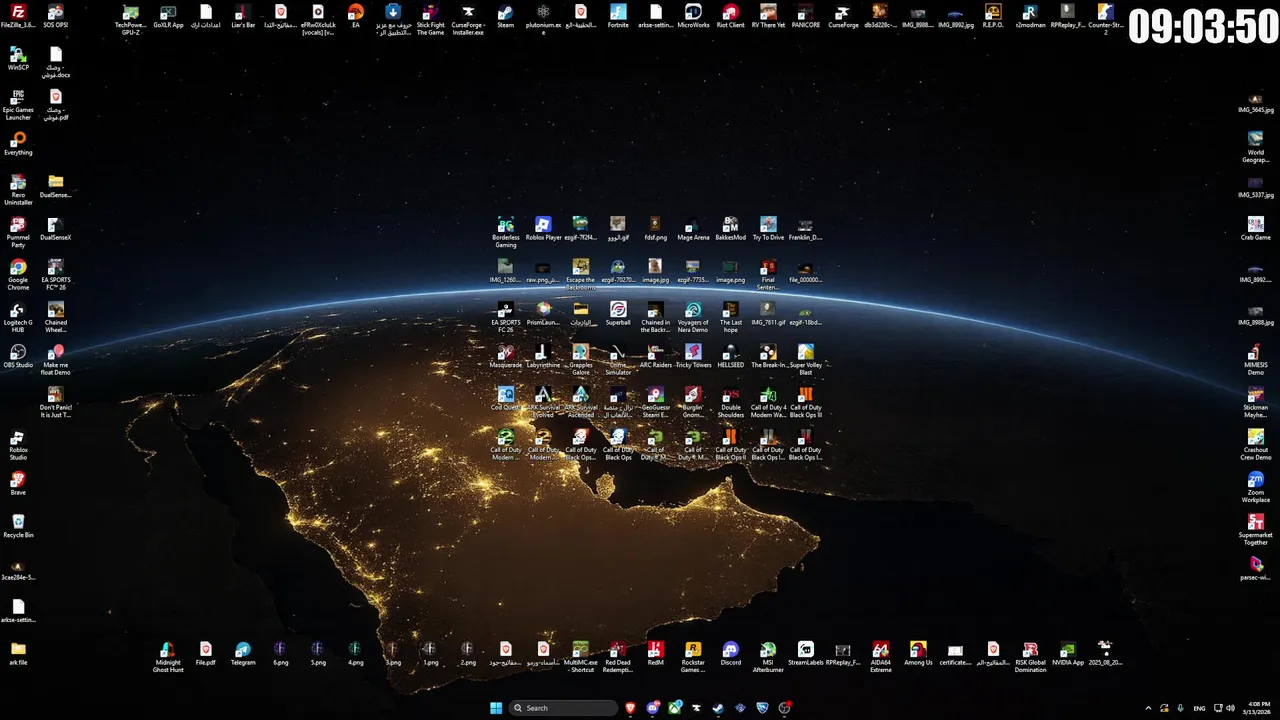Open Midnight Ghost Hunt icon

(x=168, y=657)
